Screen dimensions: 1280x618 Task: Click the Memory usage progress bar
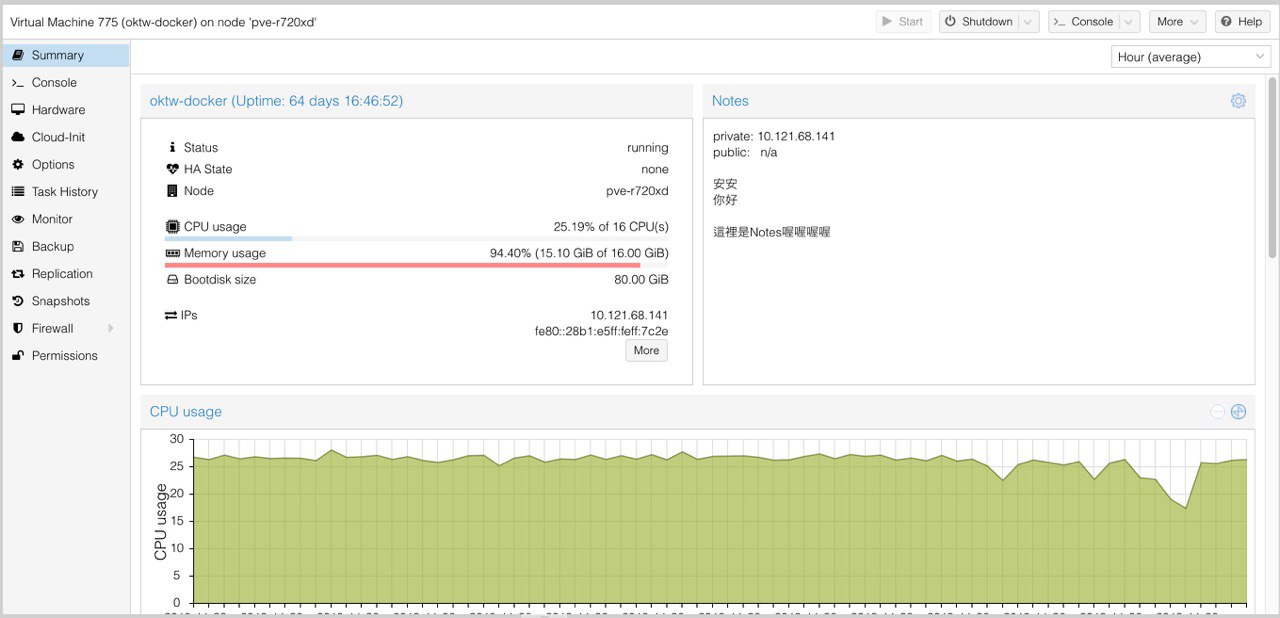pyautogui.click(x=417, y=265)
